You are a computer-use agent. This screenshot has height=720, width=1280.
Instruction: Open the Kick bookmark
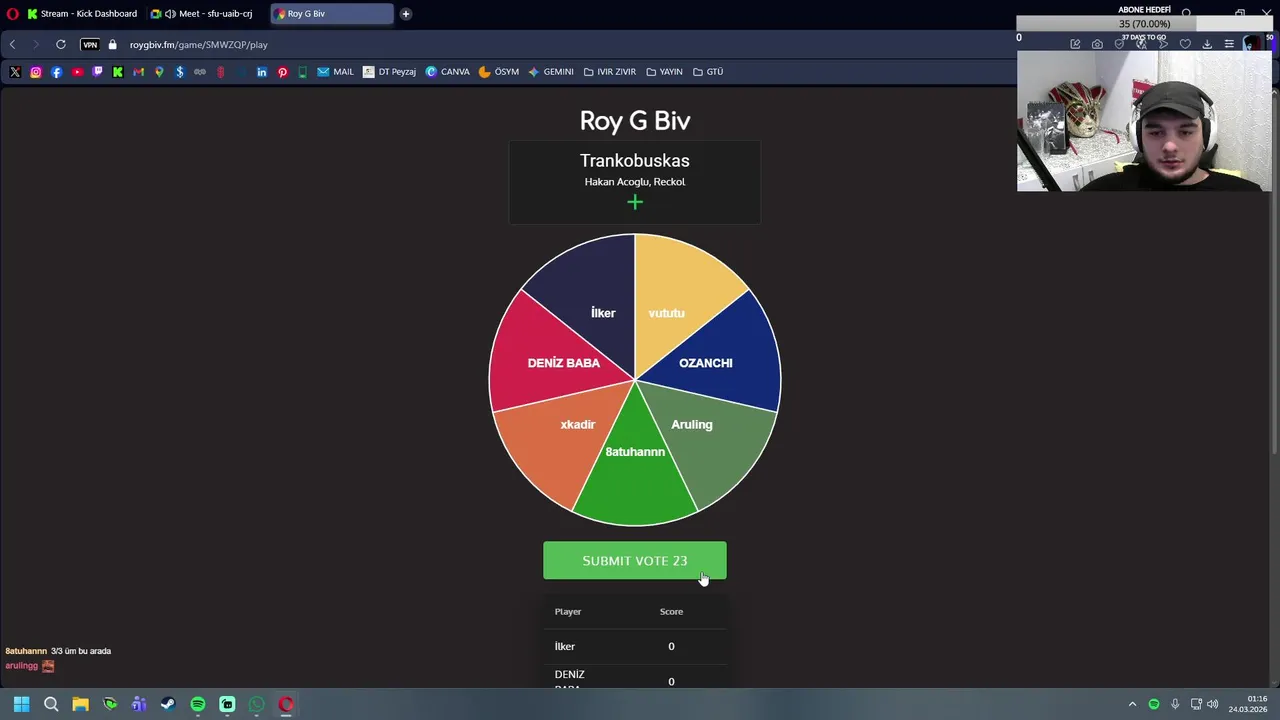118,72
